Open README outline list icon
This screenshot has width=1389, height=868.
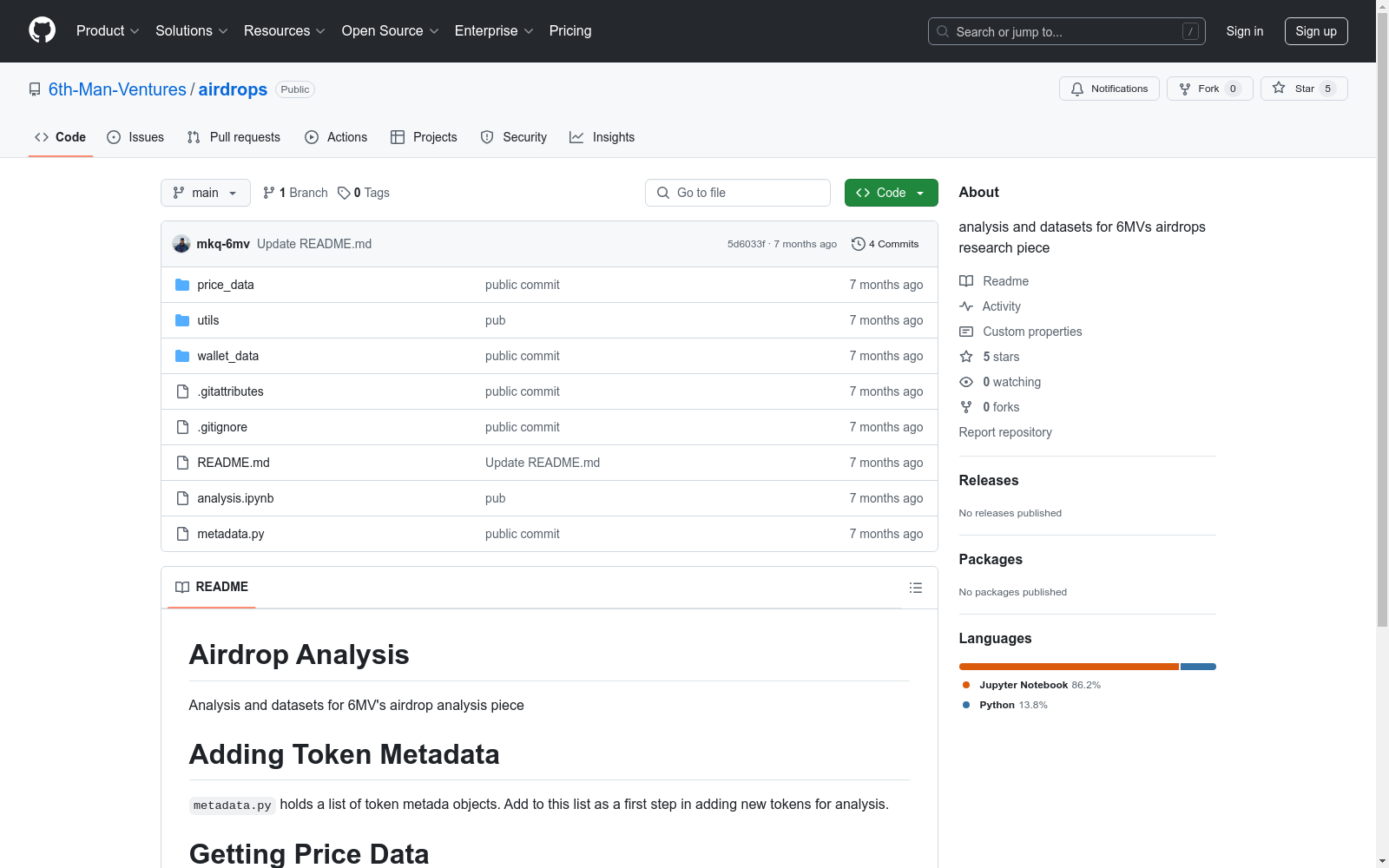pyautogui.click(x=915, y=588)
